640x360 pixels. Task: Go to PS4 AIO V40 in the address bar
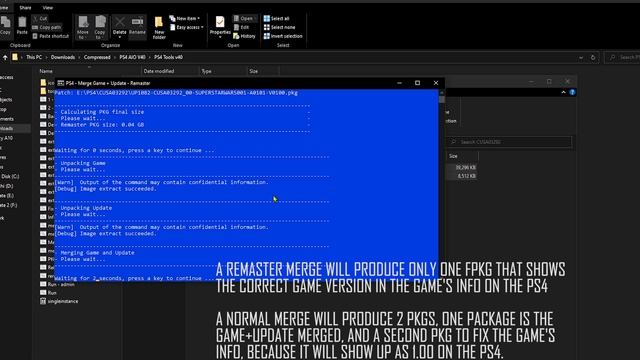132,58
